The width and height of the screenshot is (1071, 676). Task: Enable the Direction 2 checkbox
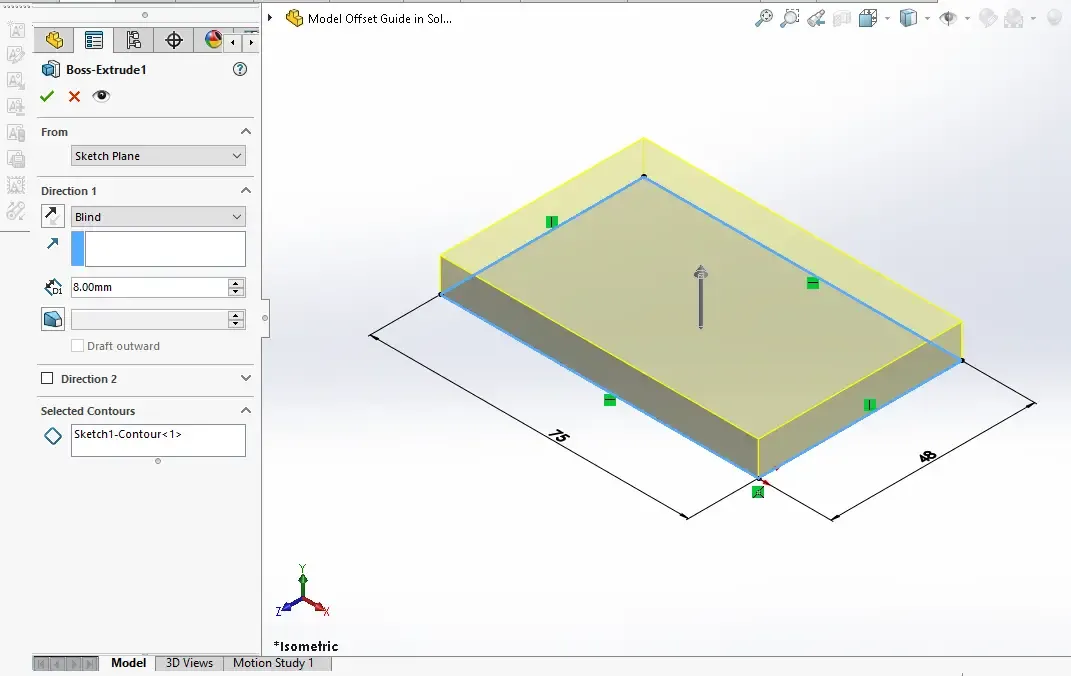[x=47, y=379]
